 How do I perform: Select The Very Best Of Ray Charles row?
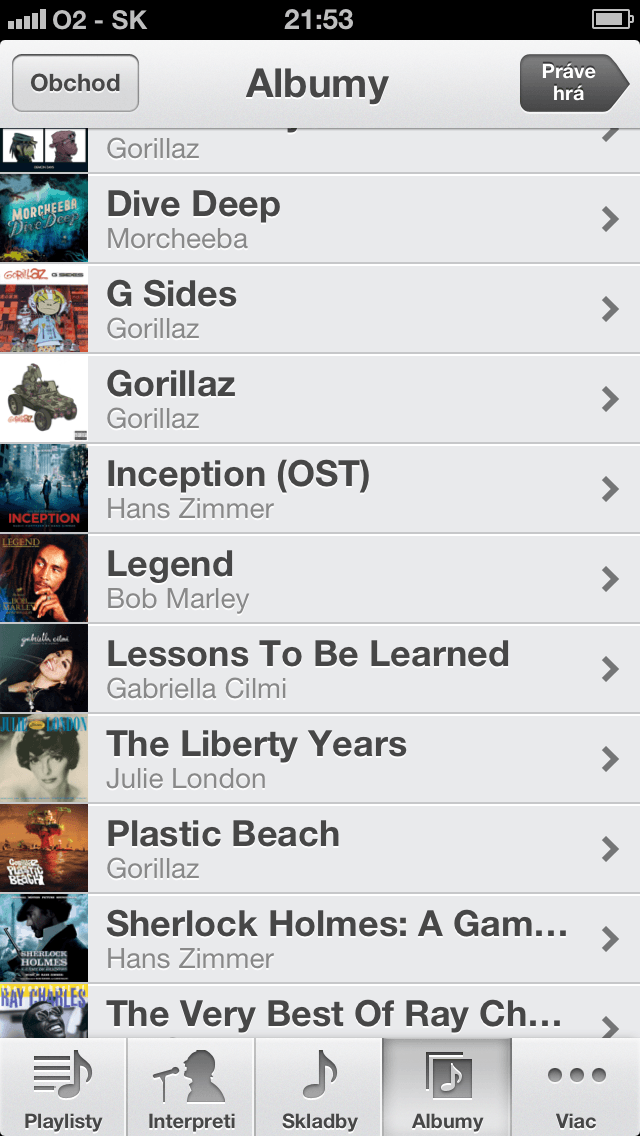pyautogui.click(x=320, y=1011)
